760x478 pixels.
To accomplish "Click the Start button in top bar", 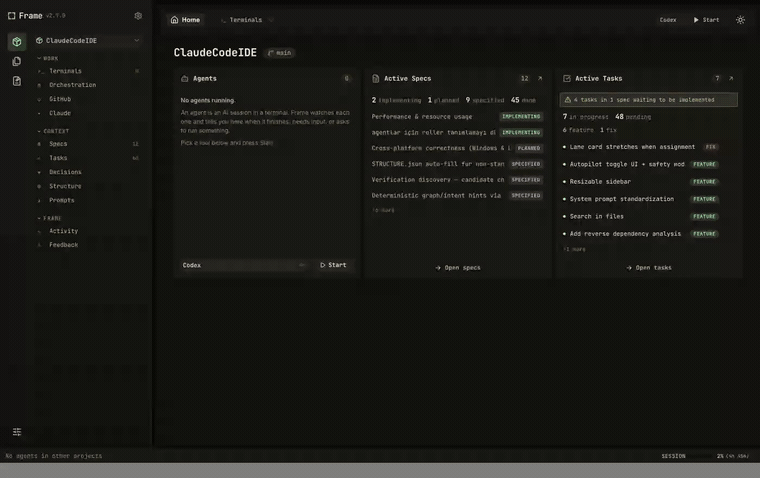I will point(706,20).
